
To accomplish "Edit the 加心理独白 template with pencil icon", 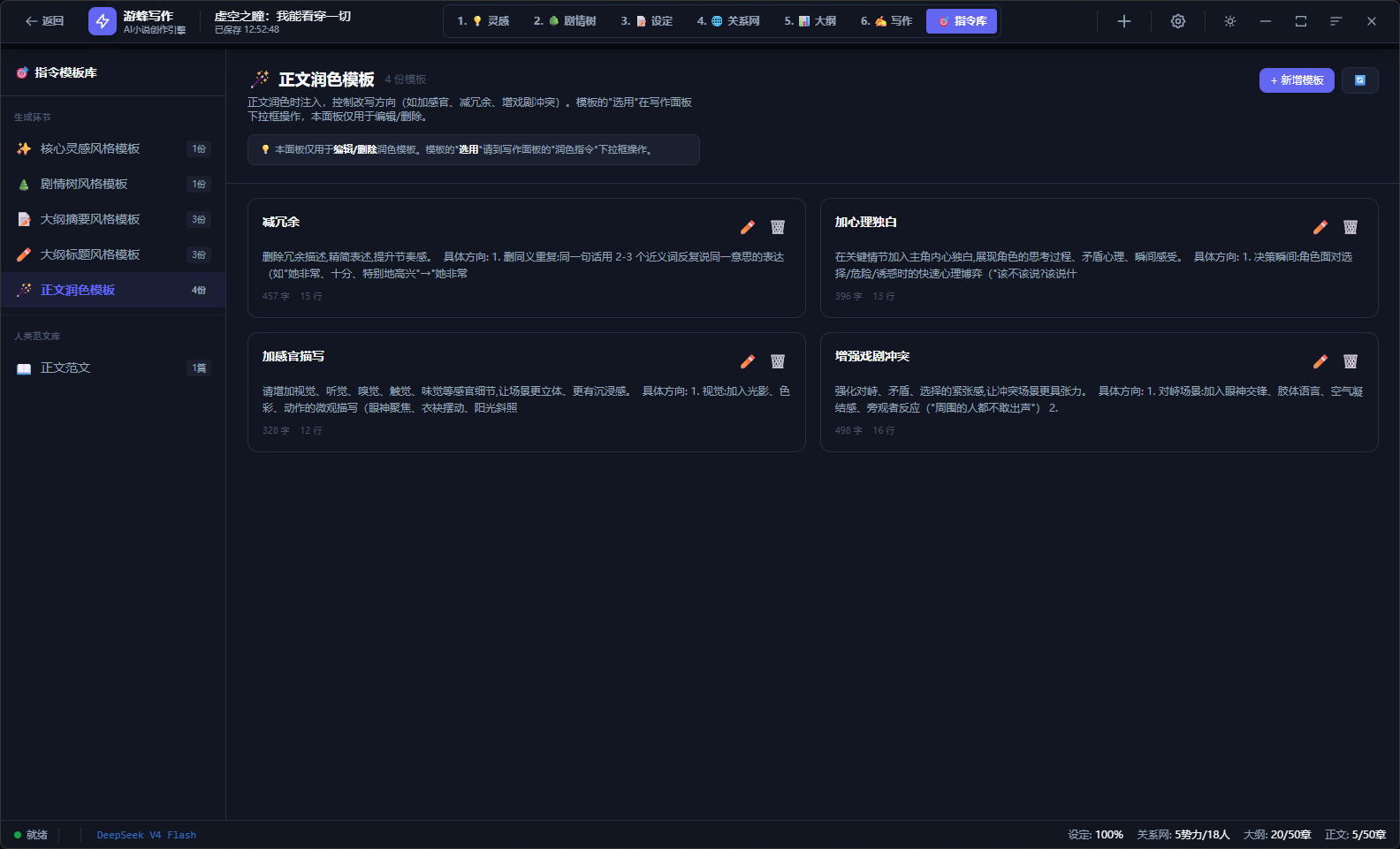I will tap(1320, 227).
